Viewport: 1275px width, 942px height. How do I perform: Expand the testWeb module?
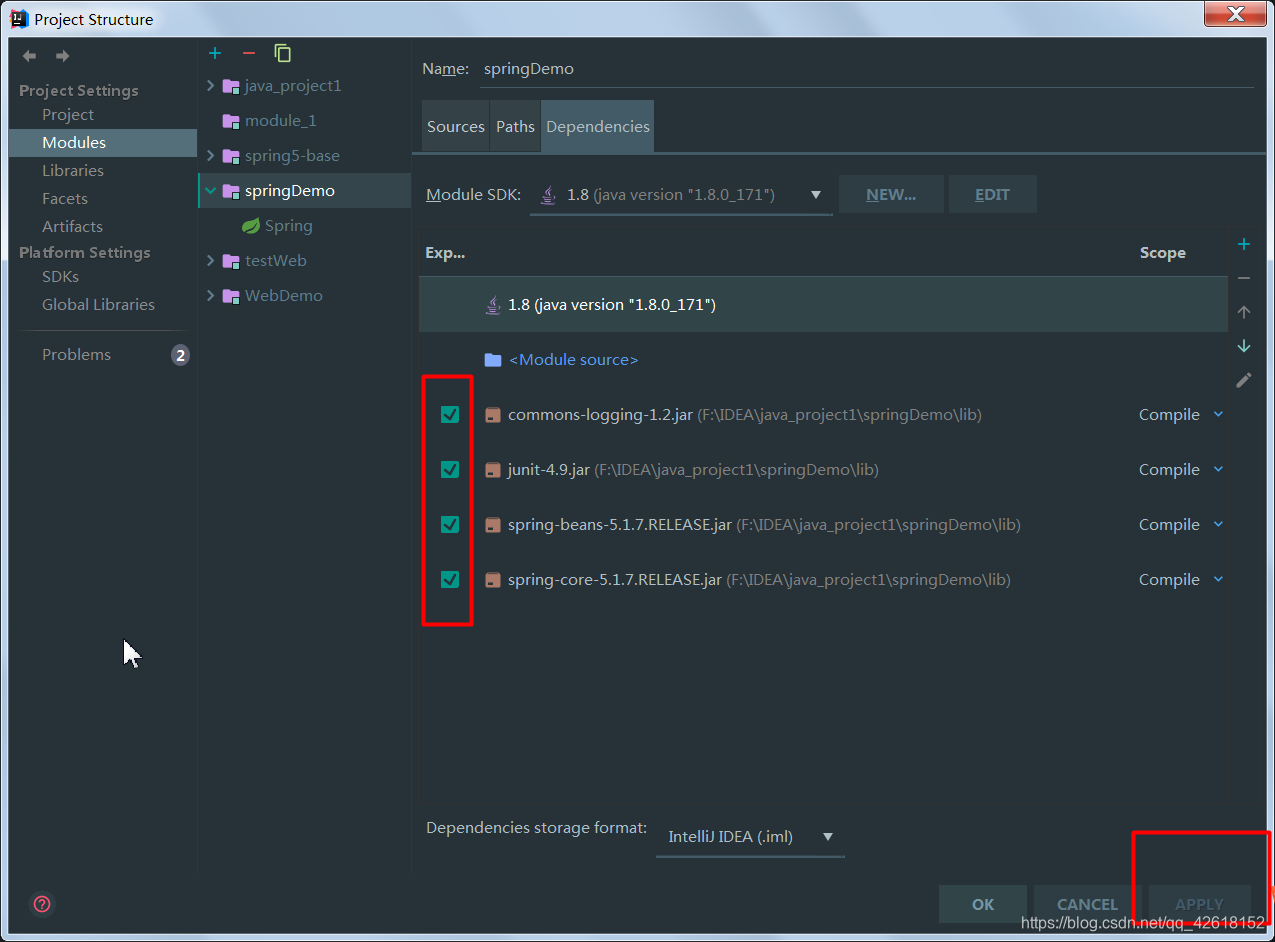click(x=211, y=261)
